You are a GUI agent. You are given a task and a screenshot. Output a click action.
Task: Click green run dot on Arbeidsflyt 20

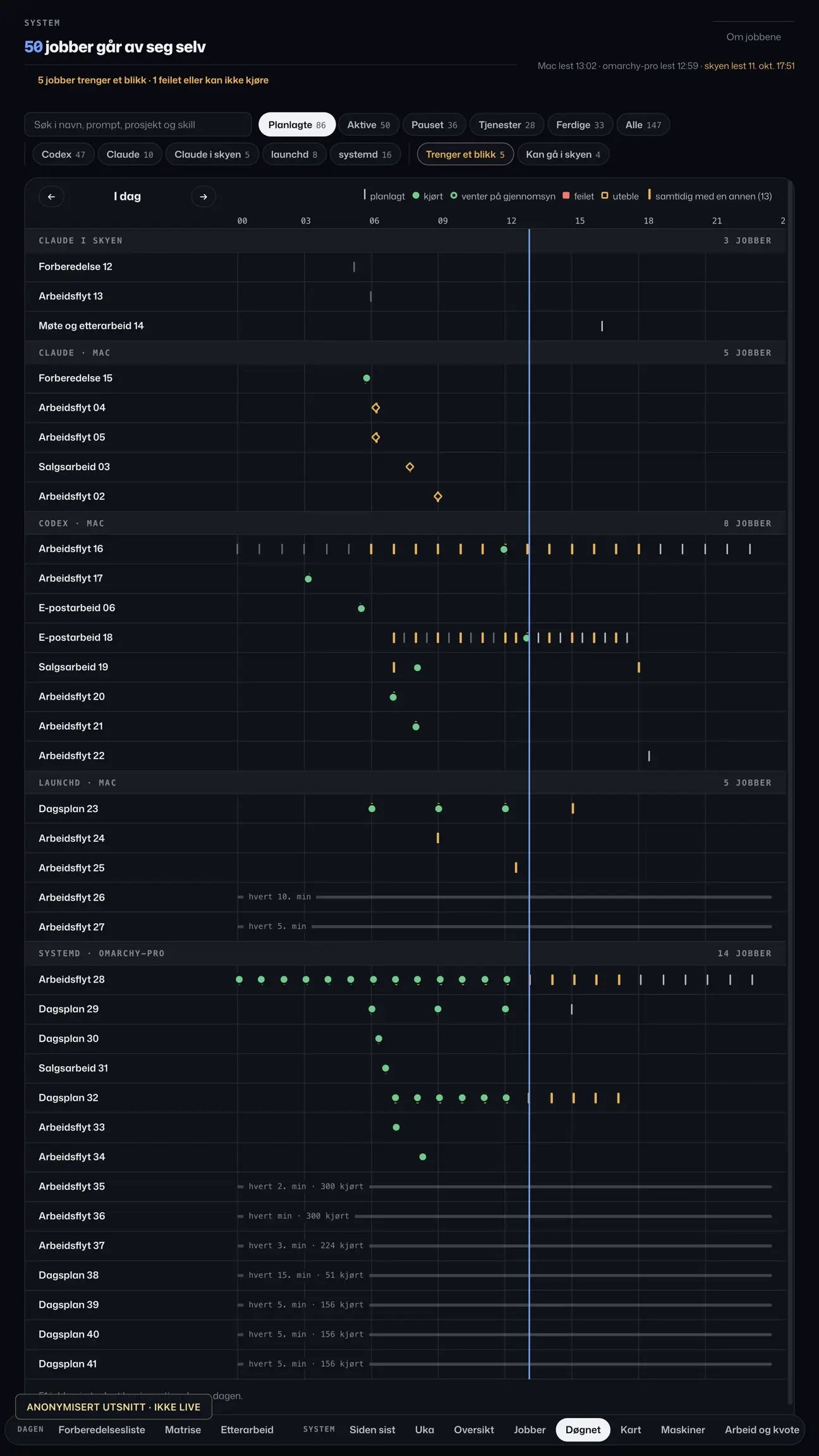[393, 697]
